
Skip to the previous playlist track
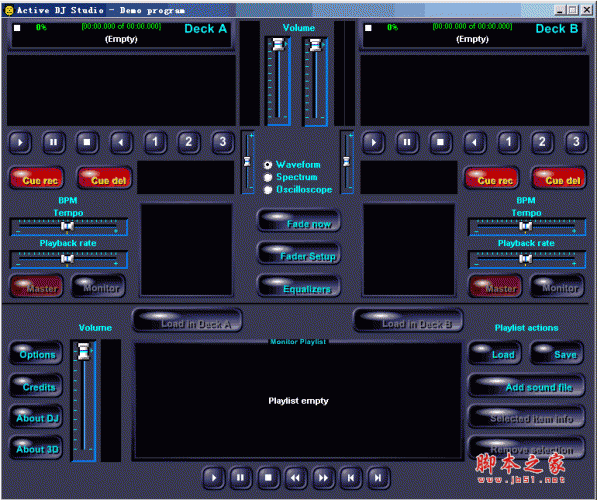tap(351, 478)
